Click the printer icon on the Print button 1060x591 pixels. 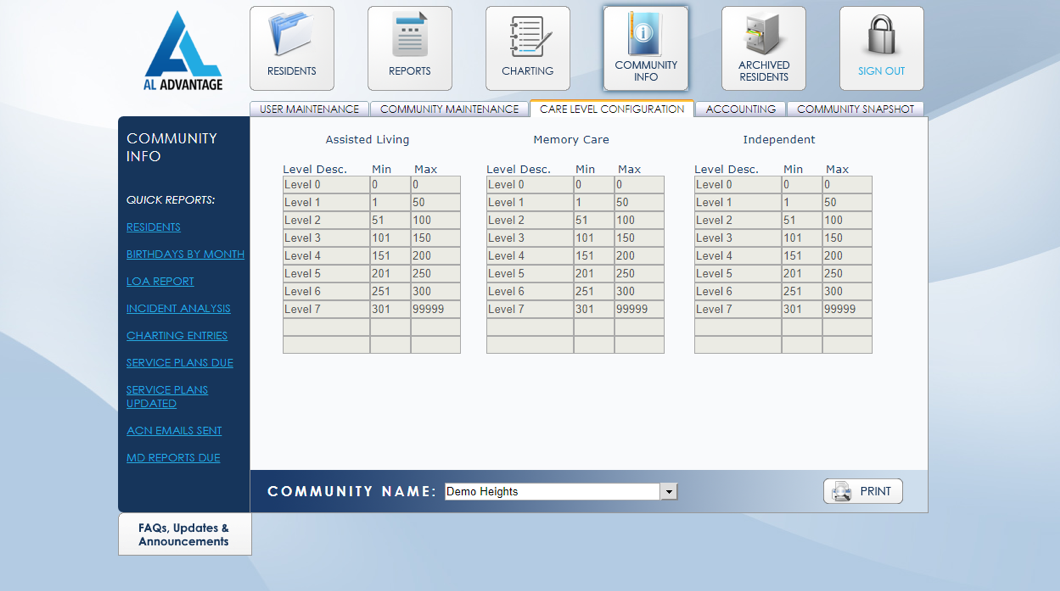pyautogui.click(x=840, y=491)
